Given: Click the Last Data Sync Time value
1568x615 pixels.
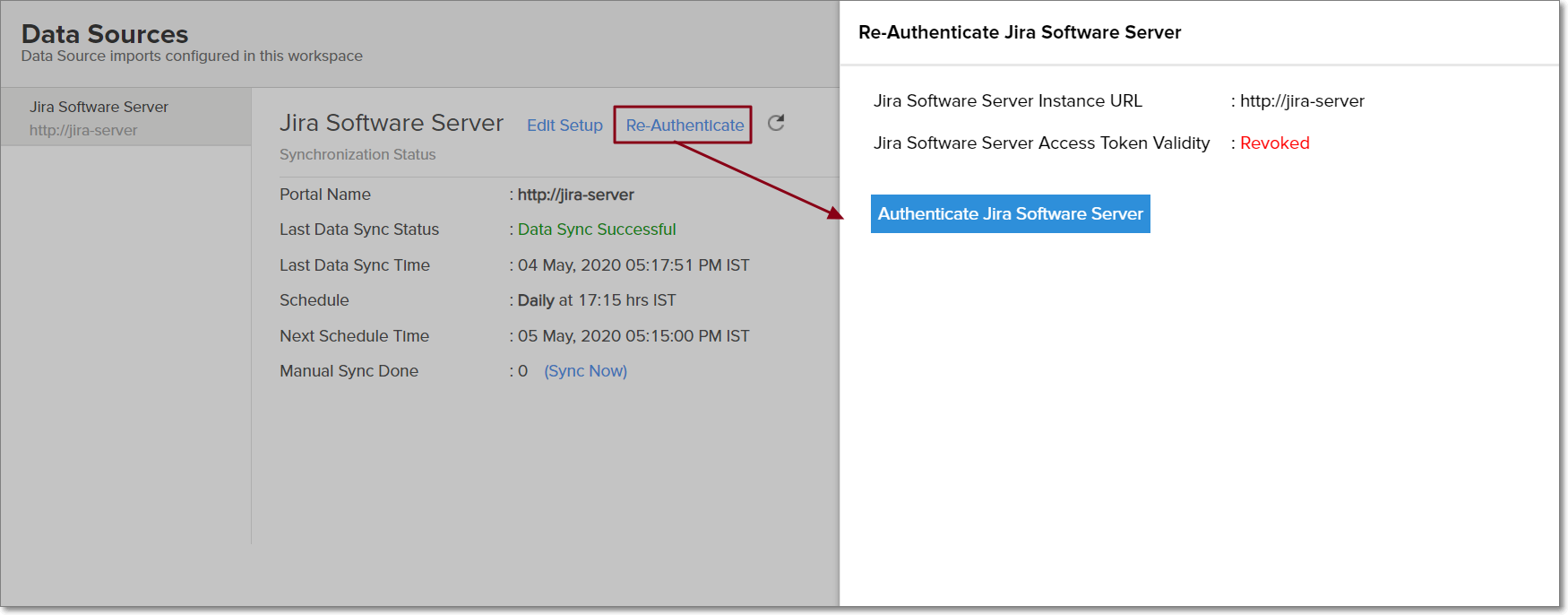Looking at the screenshot, I should click(x=633, y=265).
